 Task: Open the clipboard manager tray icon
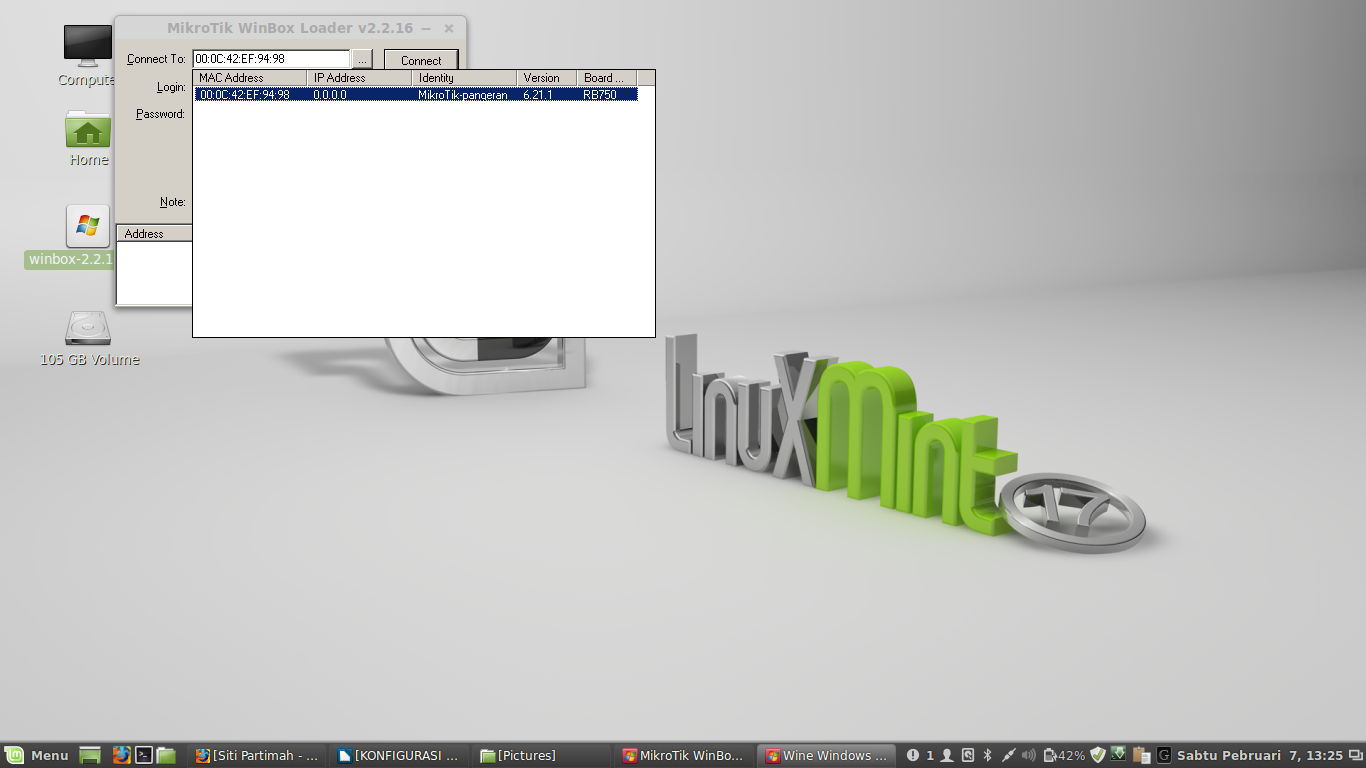coord(1141,755)
